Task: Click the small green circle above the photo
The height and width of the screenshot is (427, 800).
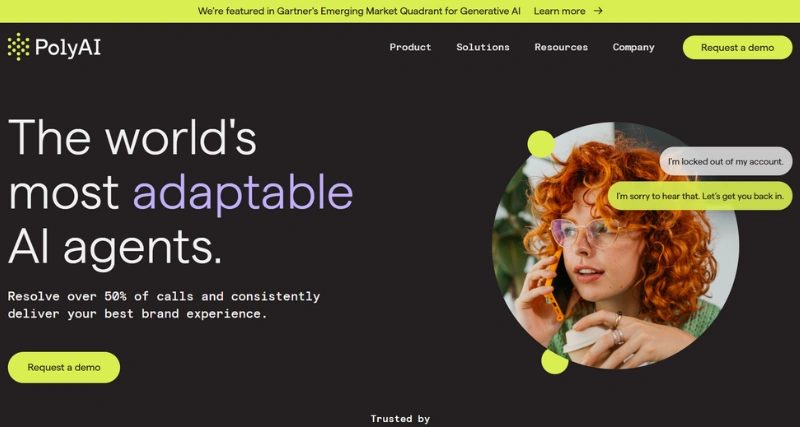Action: click(541, 144)
